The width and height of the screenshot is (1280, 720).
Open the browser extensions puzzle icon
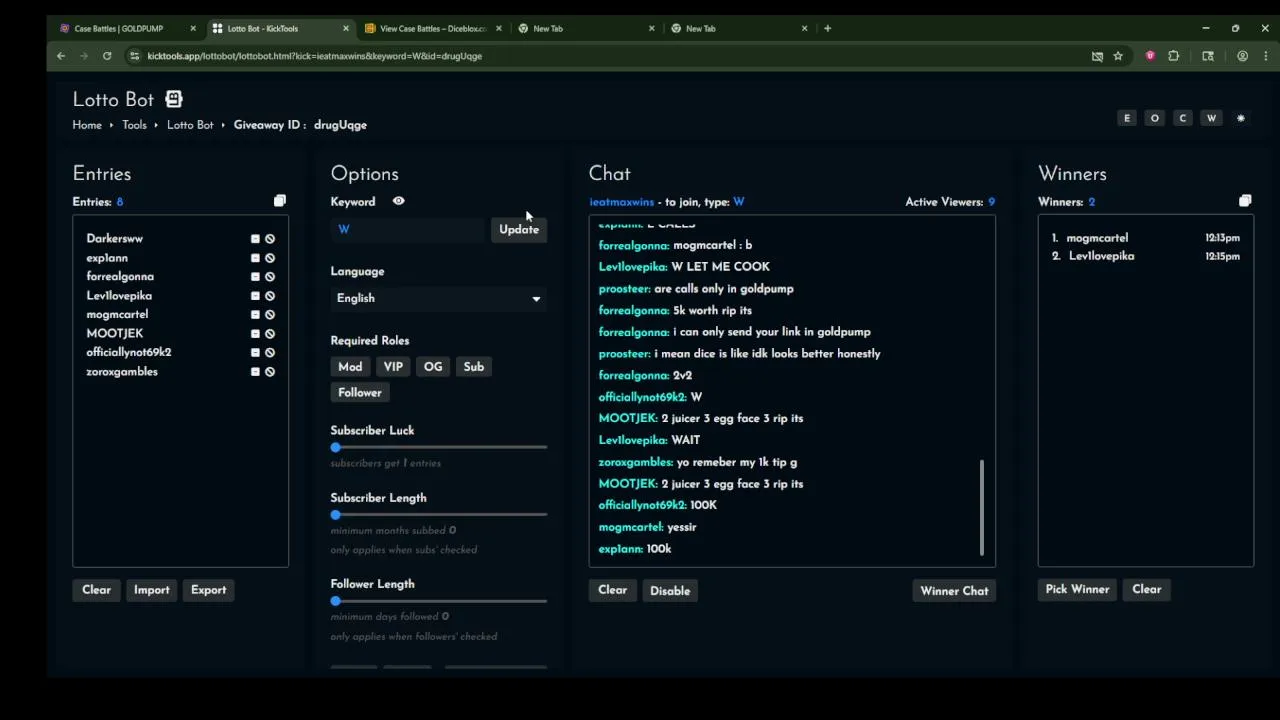click(1174, 56)
